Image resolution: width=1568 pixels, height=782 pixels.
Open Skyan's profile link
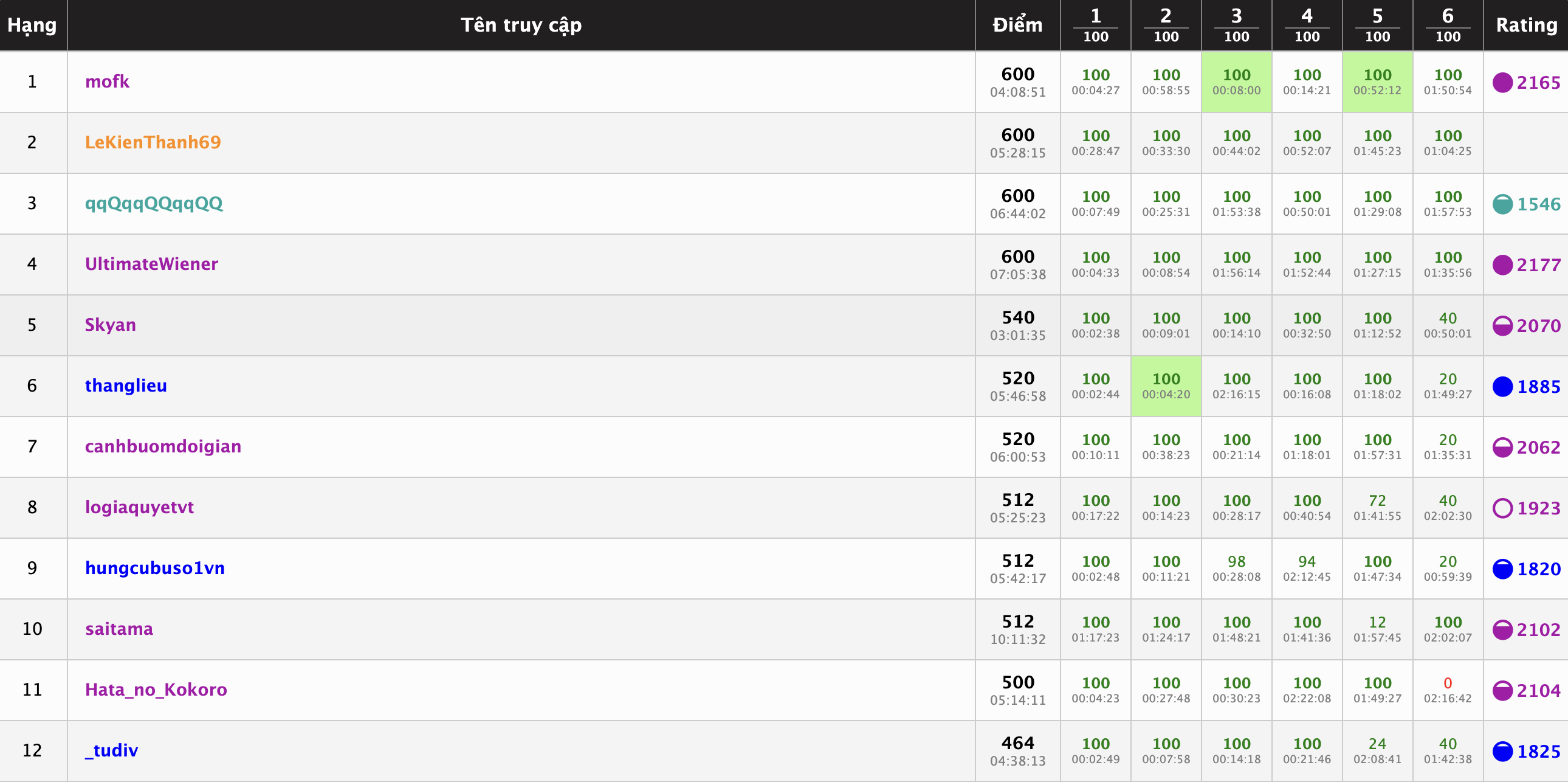pos(110,325)
